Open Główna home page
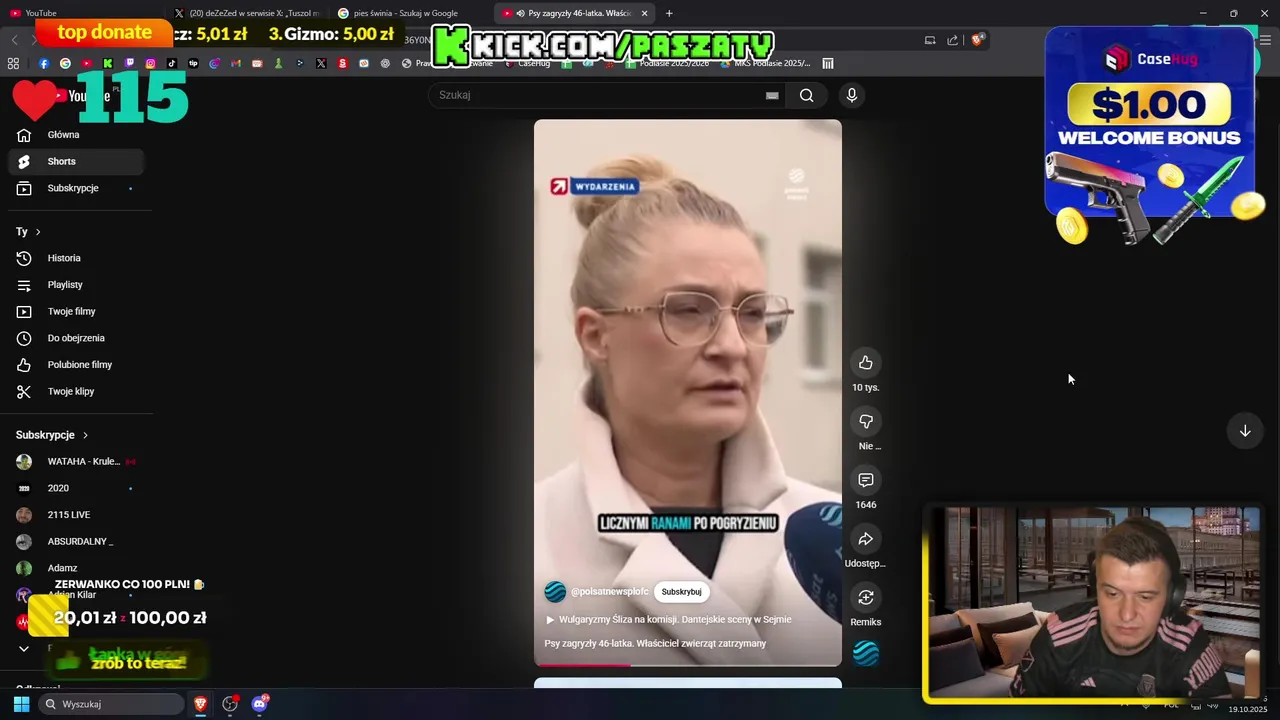 pos(76,135)
